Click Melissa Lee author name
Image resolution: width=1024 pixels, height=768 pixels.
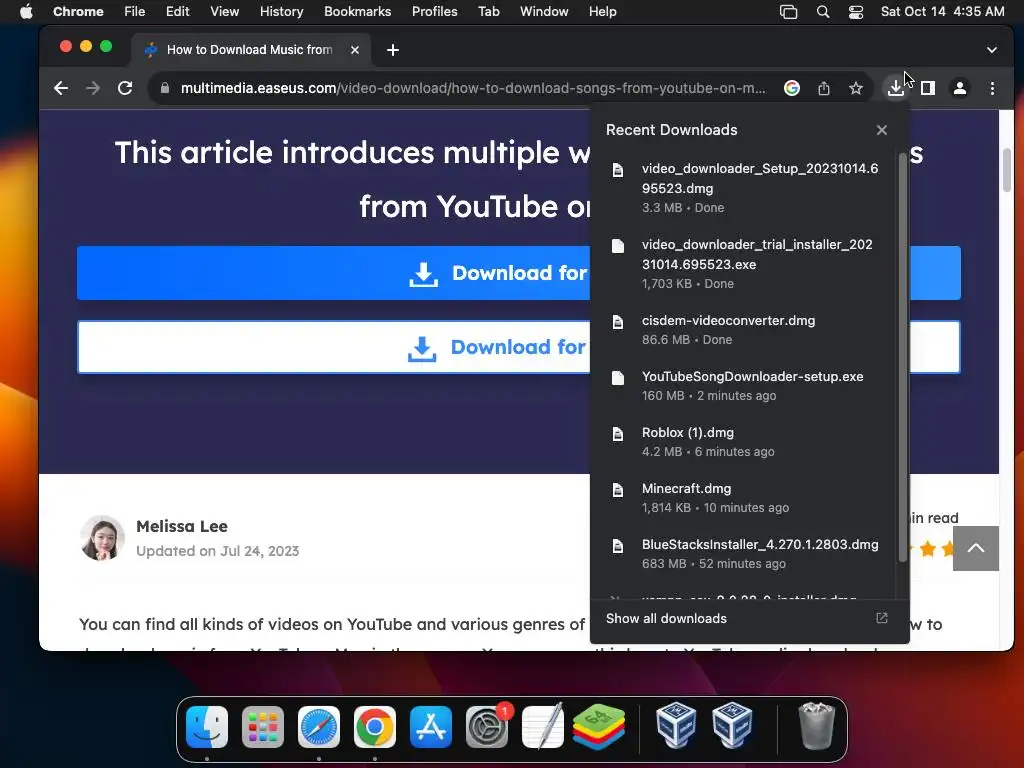(182, 526)
